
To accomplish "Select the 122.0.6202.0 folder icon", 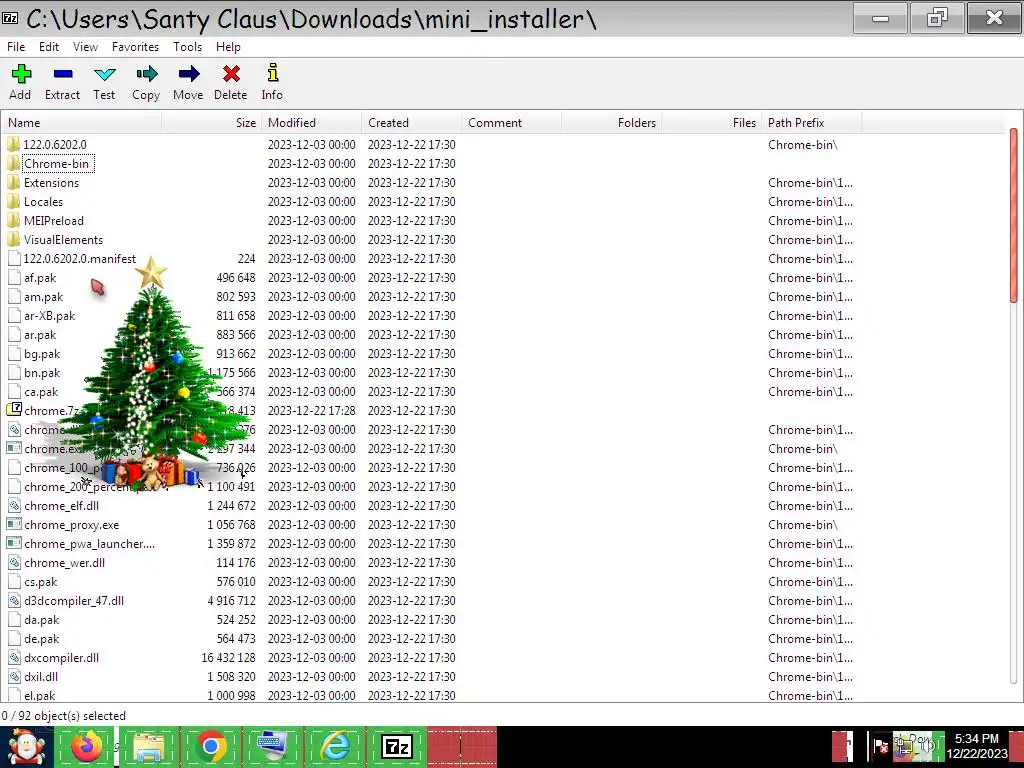I will point(14,144).
